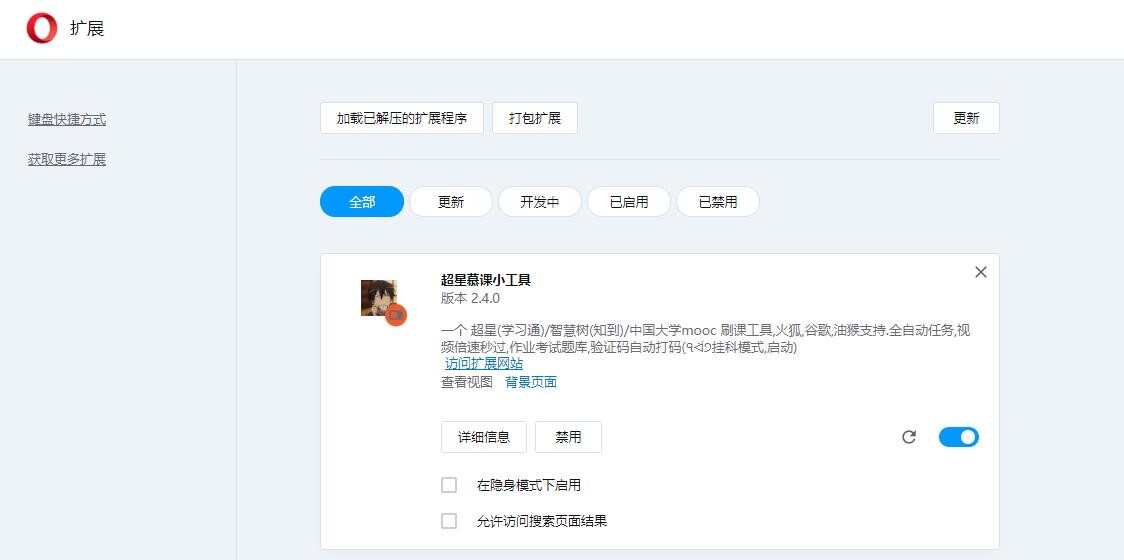Toggle off the 超星慕课小工具 extension switch
The width and height of the screenshot is (1124, 560).
[958, 437]
